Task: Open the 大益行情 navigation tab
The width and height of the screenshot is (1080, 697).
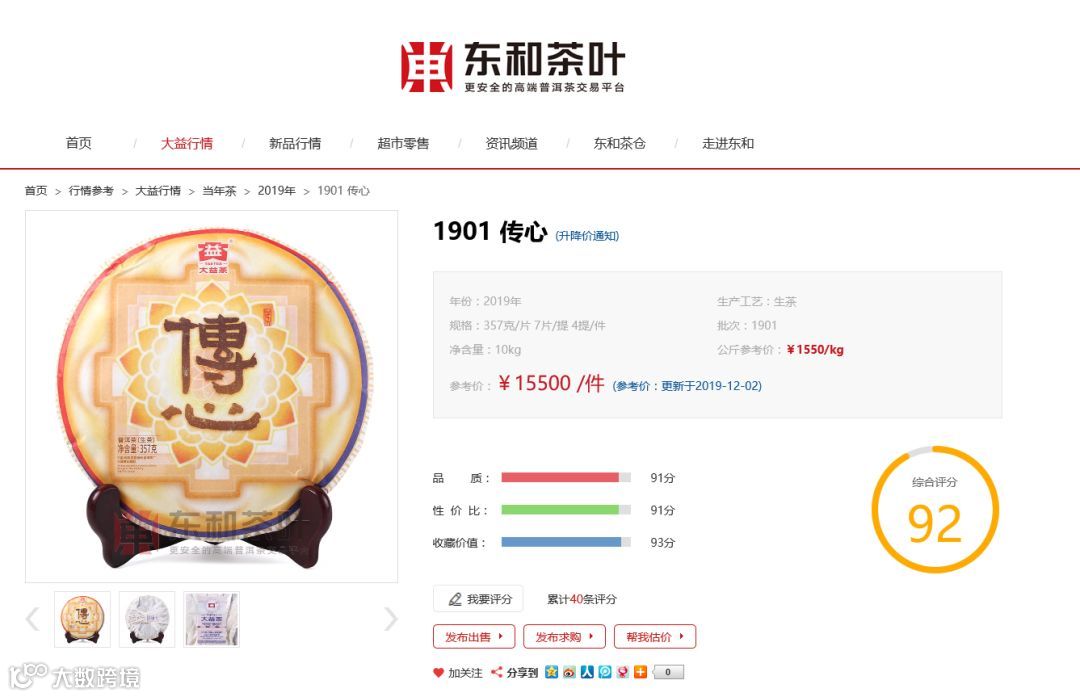Action: (187, 143)
